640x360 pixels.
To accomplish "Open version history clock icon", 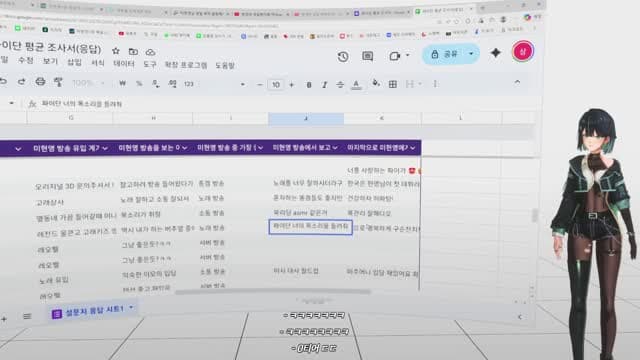I will [343, 56].
